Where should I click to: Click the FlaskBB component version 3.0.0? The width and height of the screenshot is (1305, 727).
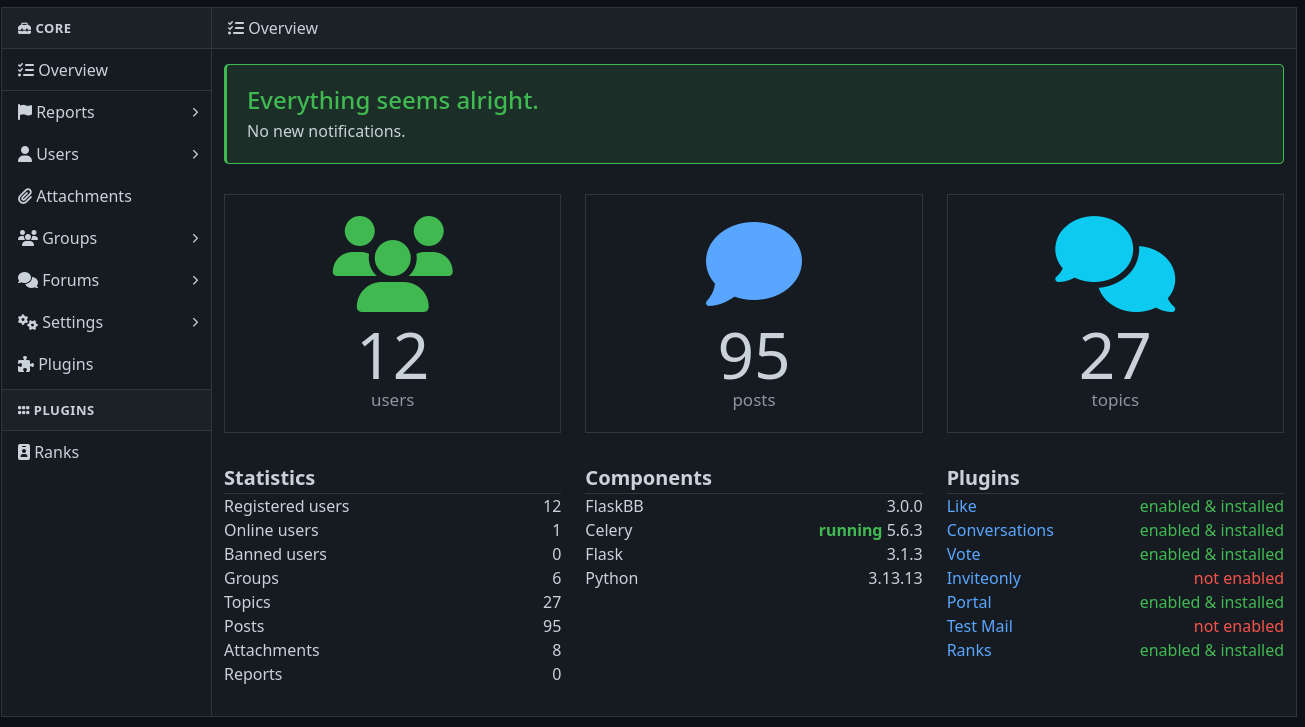coord(904,506)
